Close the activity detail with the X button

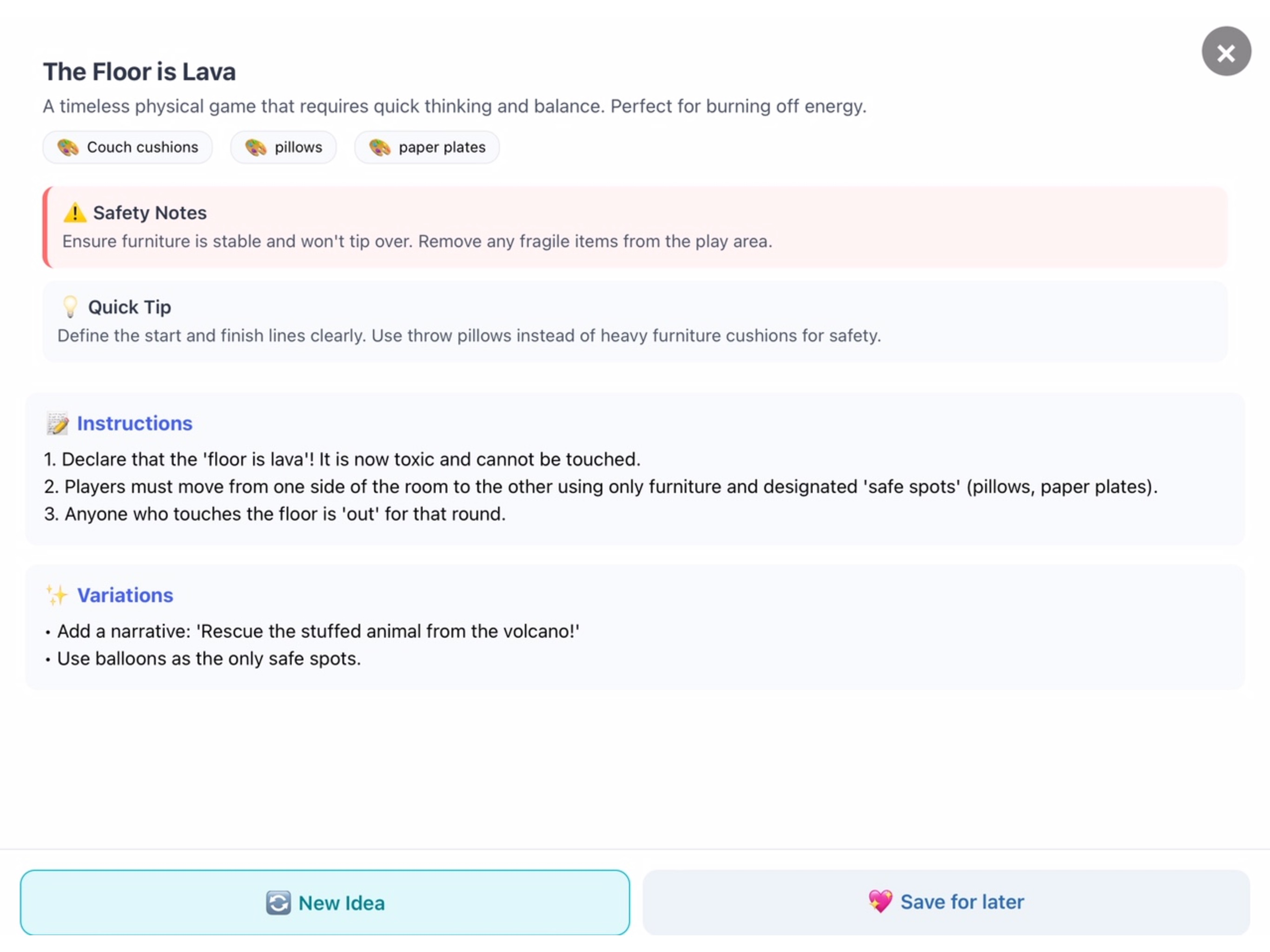click(x=1226, y=52)
